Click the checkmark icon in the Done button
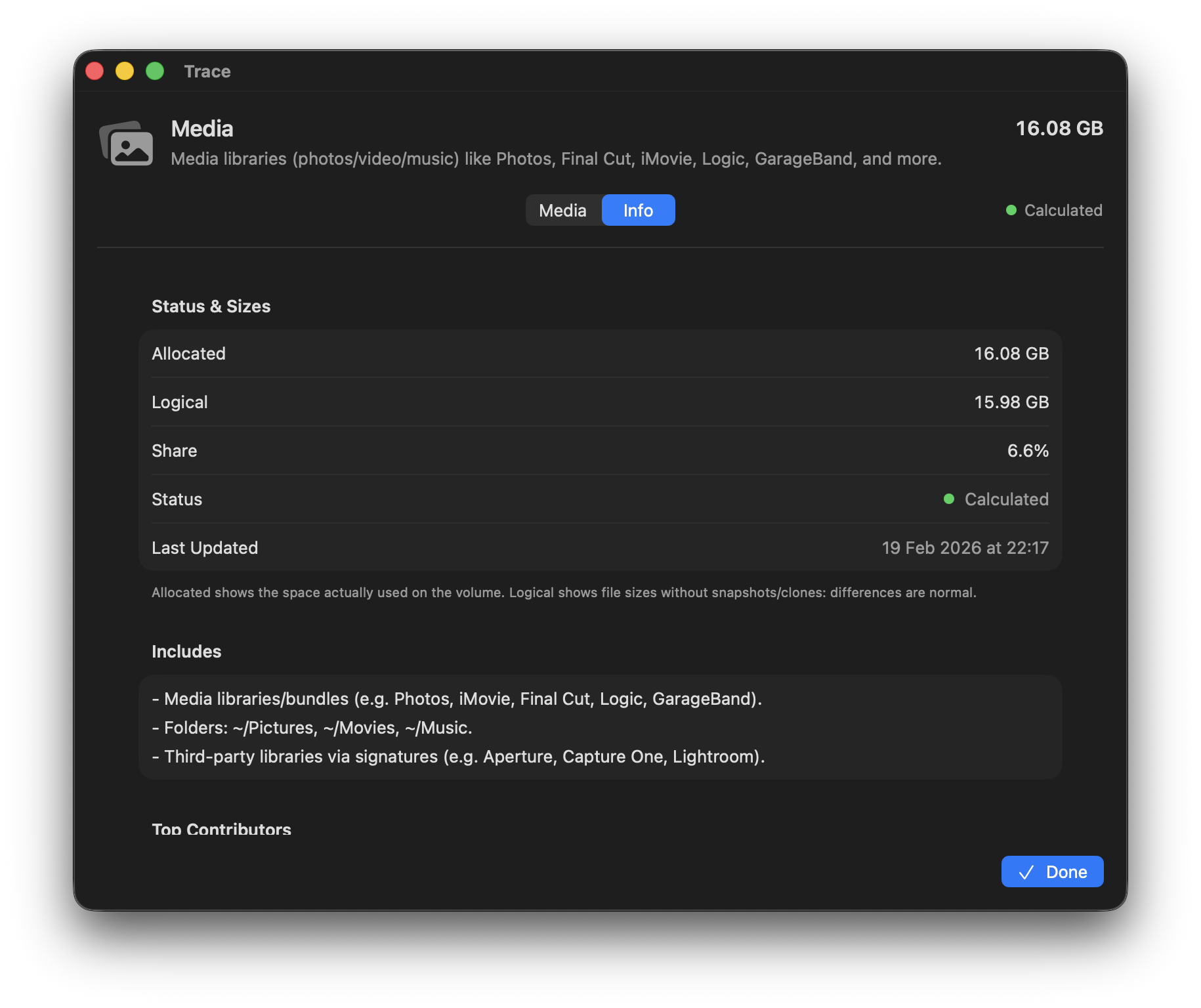Screen dimensions: 1201x1008 [1026, 872]
